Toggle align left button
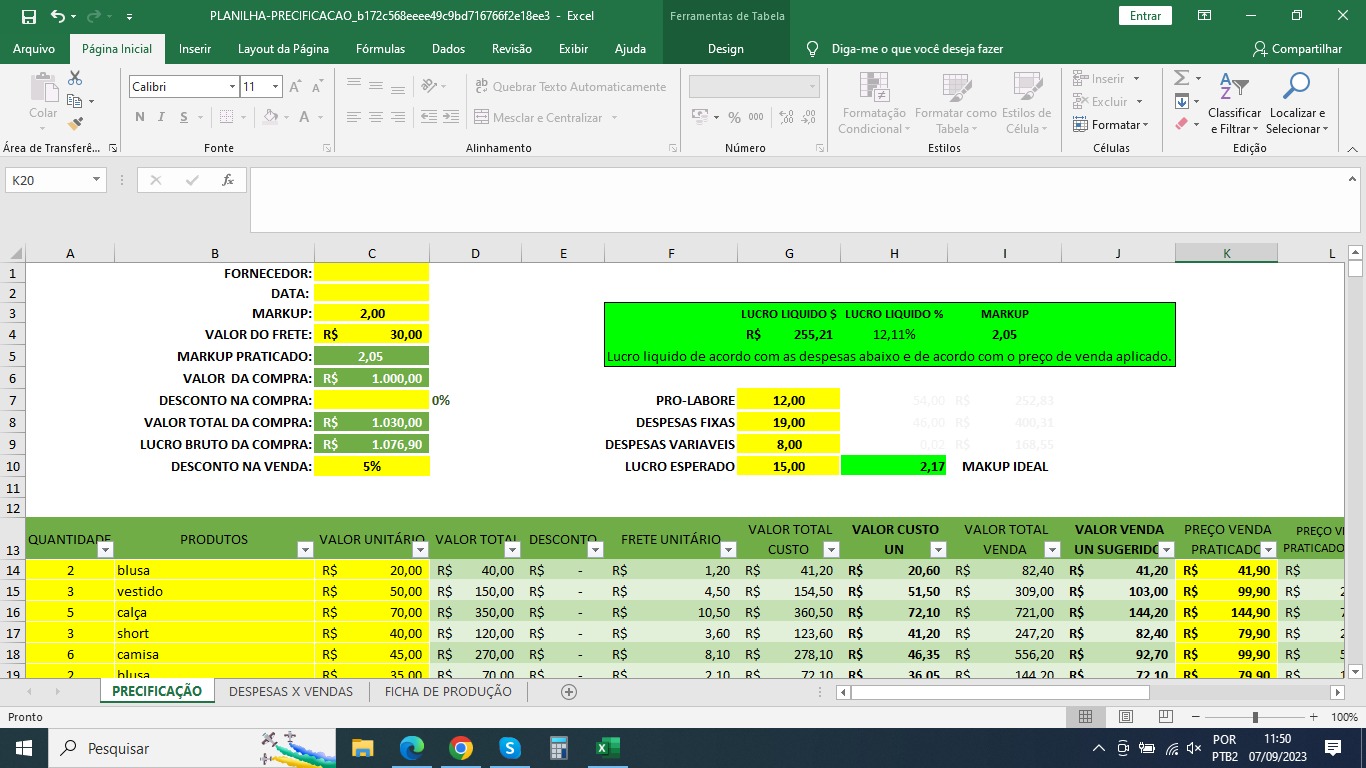This screenshot has height=768, width=1366. click(352, 117)
